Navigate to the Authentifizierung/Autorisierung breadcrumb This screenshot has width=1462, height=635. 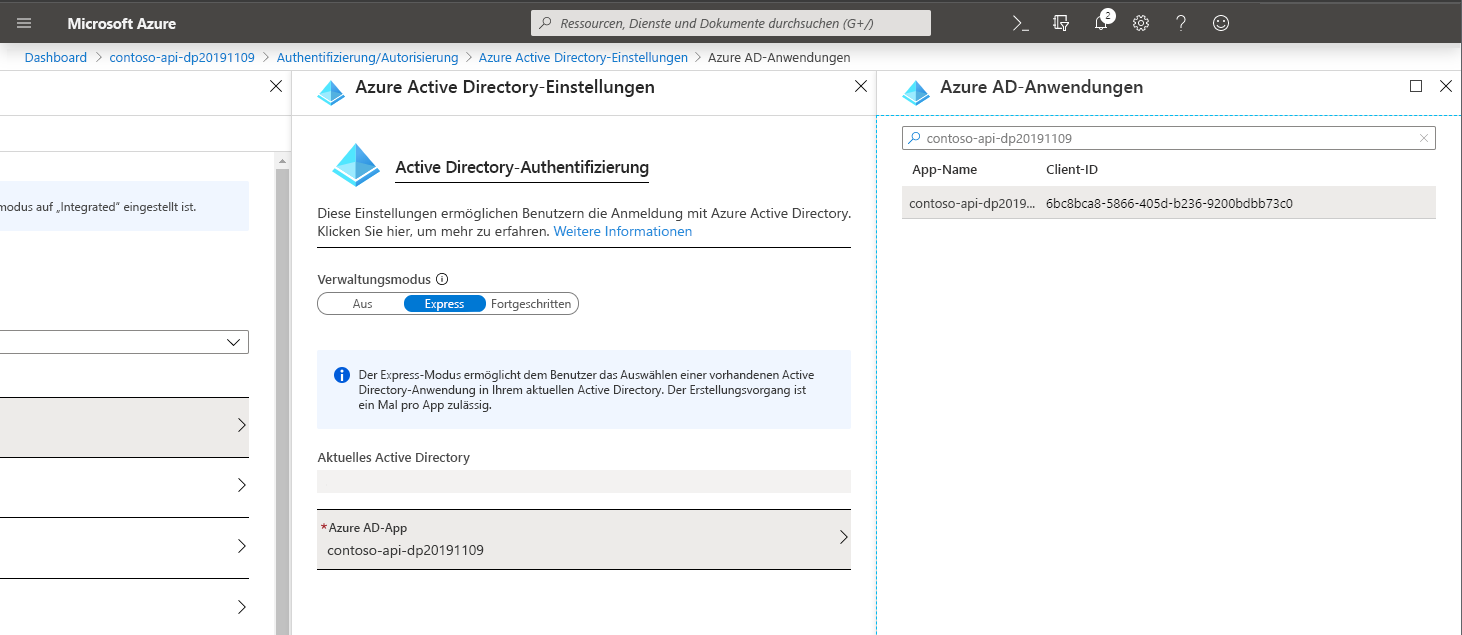367,57
